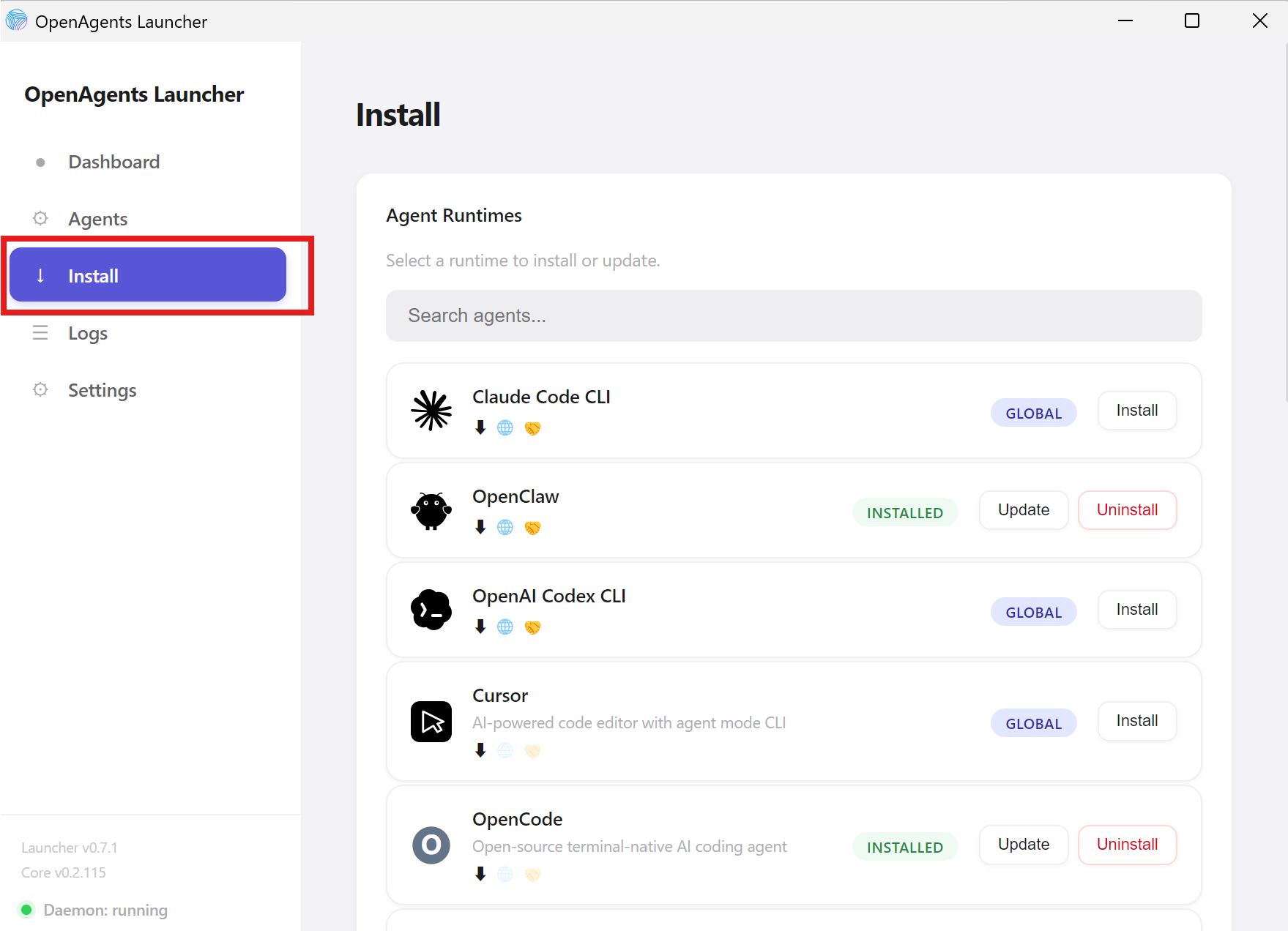
Task: Click the 'Core v0.2.115' version text
Action: (64, 872)
